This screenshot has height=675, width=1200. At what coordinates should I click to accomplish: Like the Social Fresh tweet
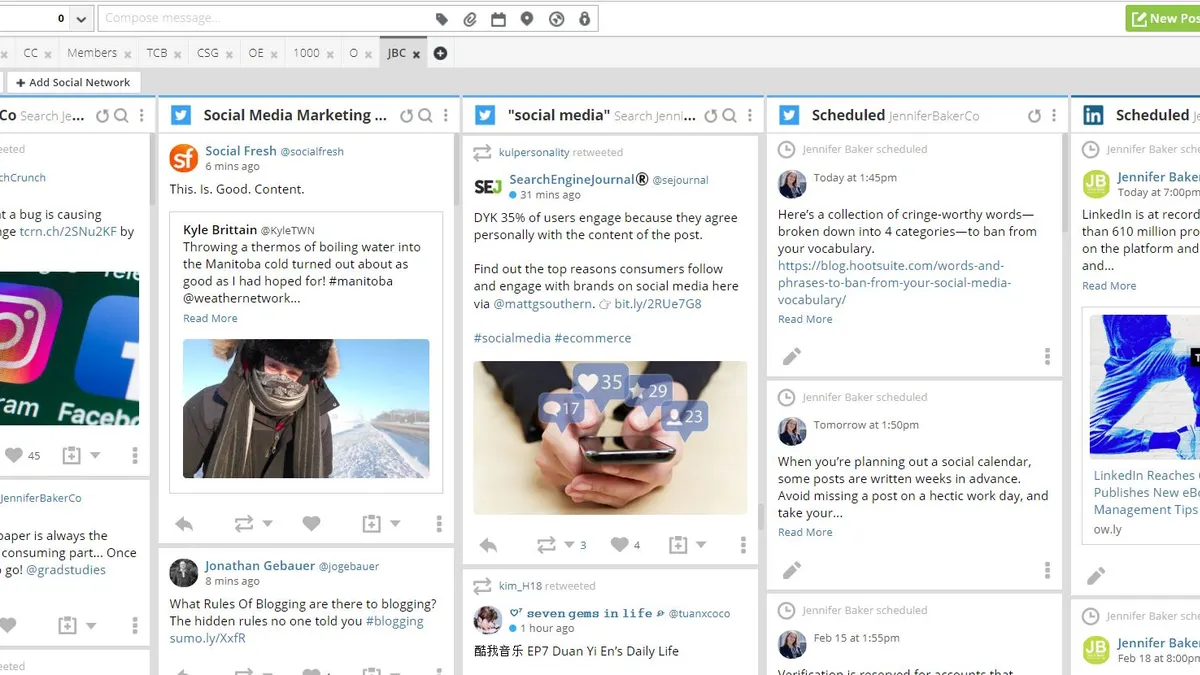pos(311,523)
